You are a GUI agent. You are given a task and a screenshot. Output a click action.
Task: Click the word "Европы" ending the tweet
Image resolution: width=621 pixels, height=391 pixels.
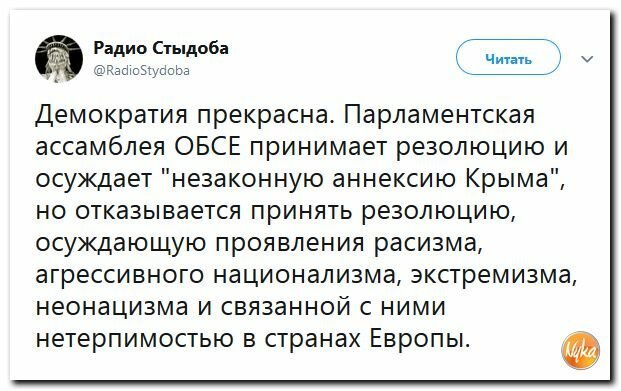419,339
